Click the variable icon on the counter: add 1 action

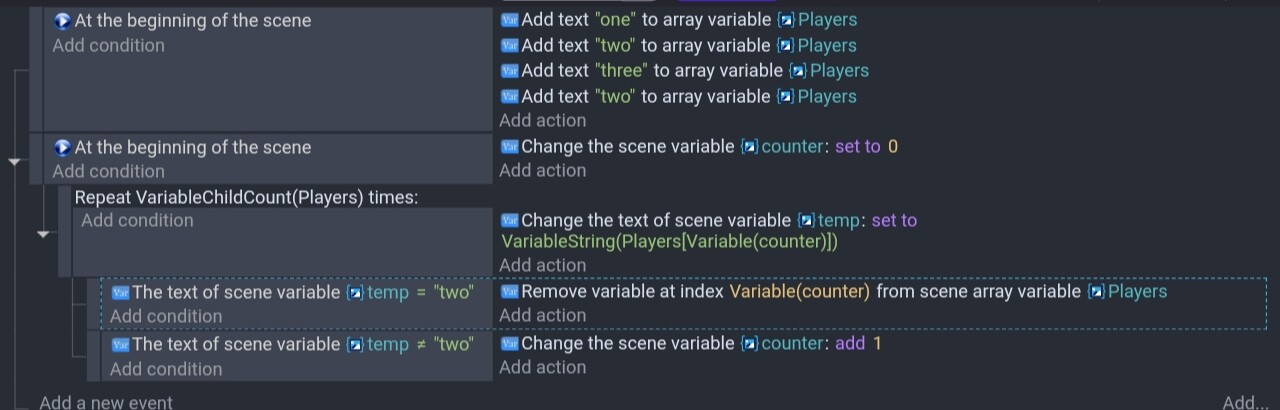(x=509, y=344)
